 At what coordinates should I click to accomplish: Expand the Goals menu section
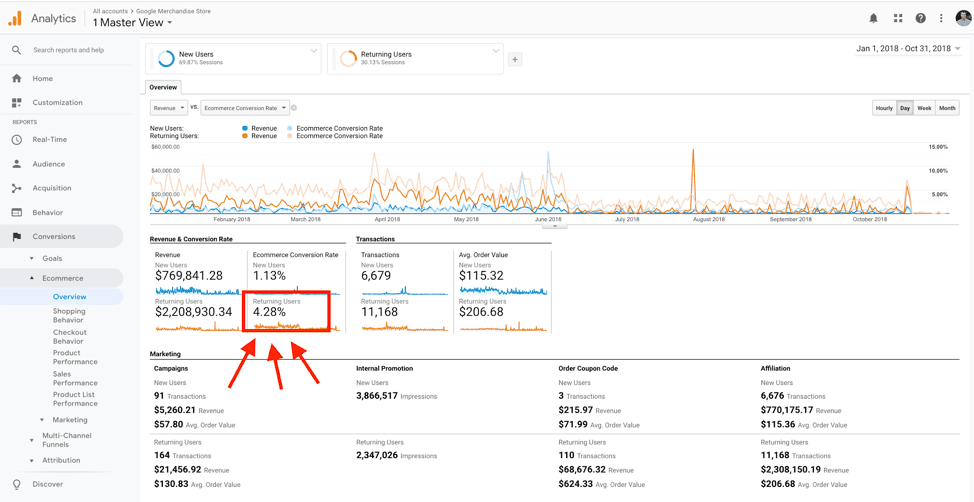(52, 258)
